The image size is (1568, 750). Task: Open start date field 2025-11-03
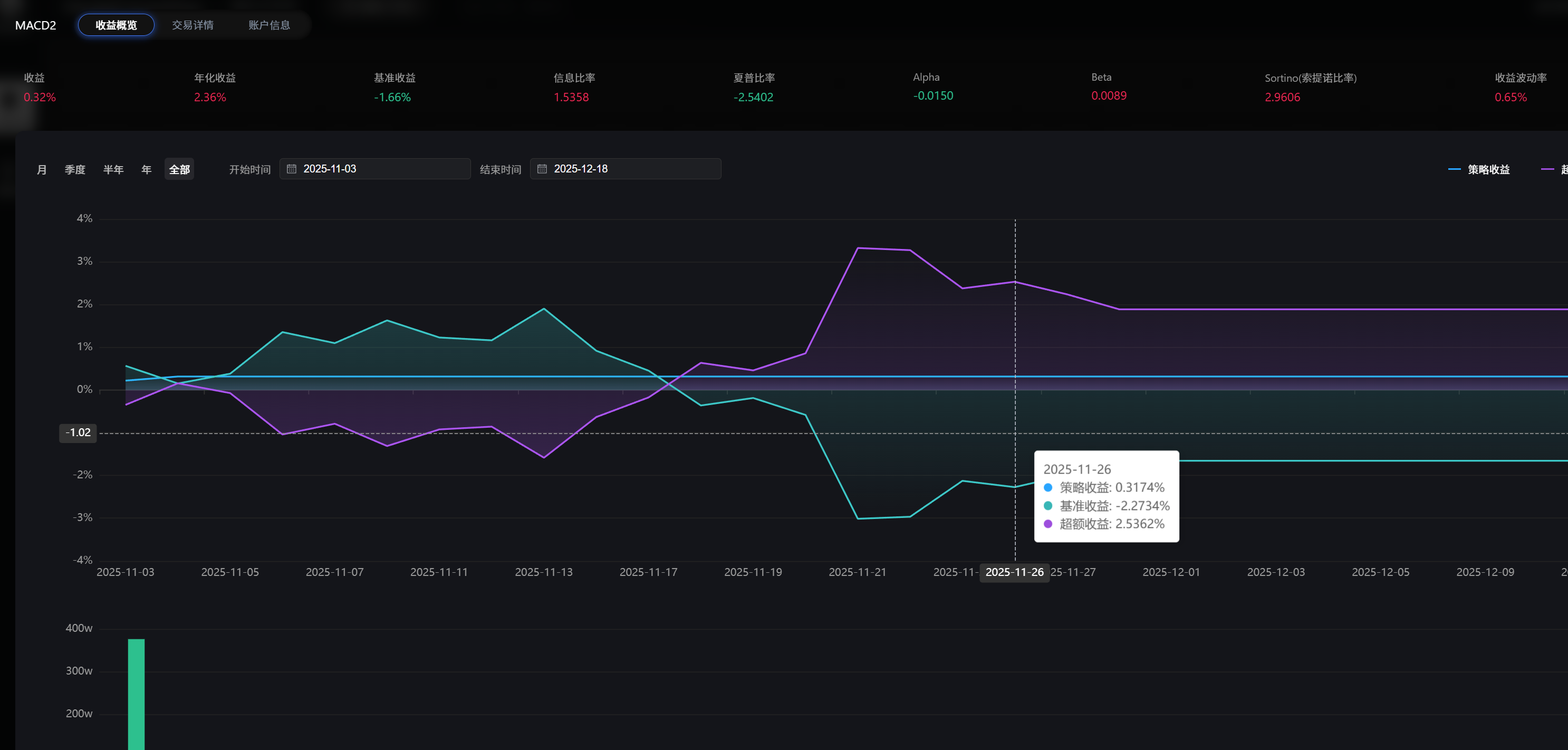point(375,169)
